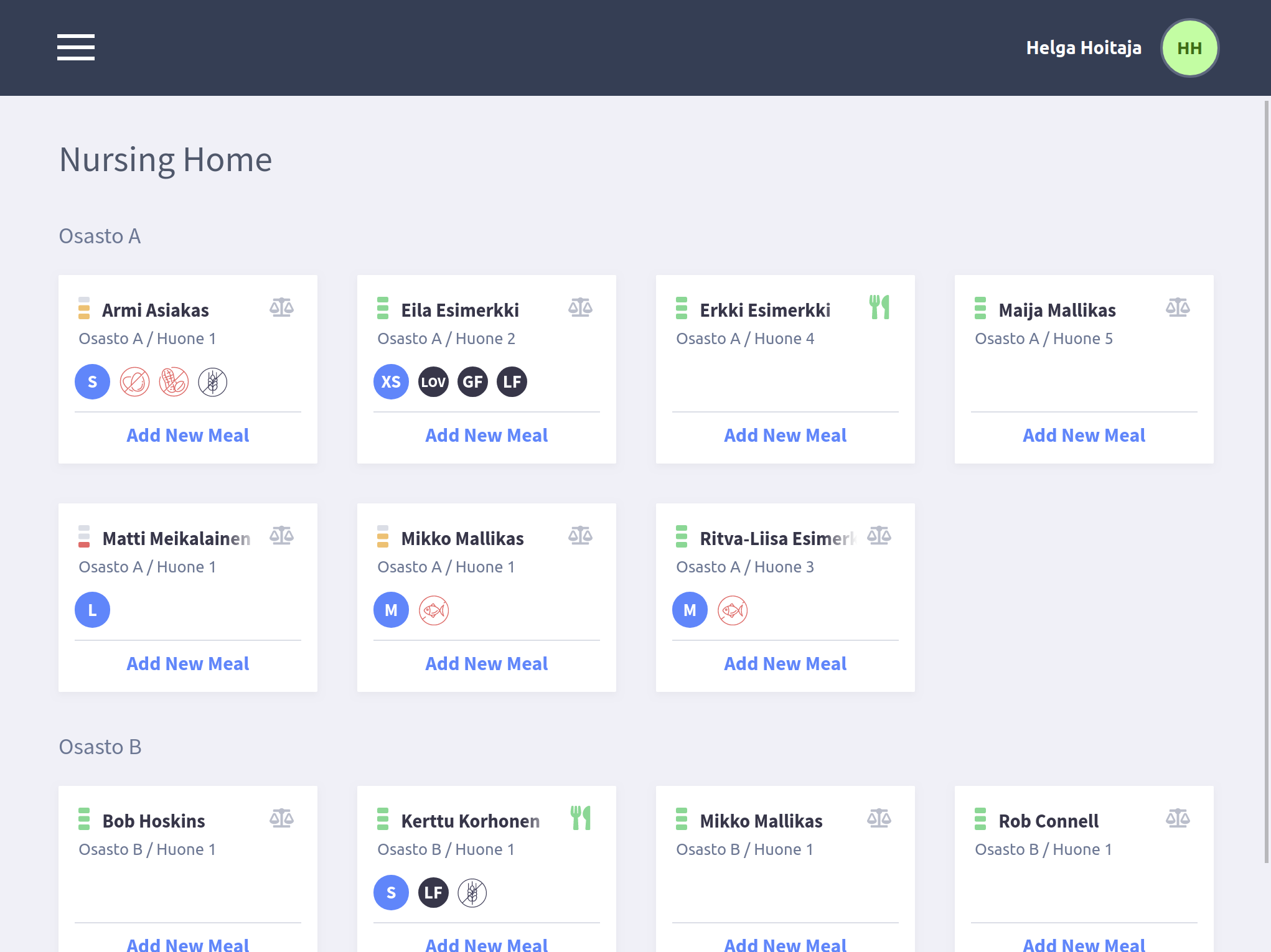The width and height of the screenshot is (1271, 952).
Task: Click Matti Meikalainen's L portion badge
Action: pos(92,610)
